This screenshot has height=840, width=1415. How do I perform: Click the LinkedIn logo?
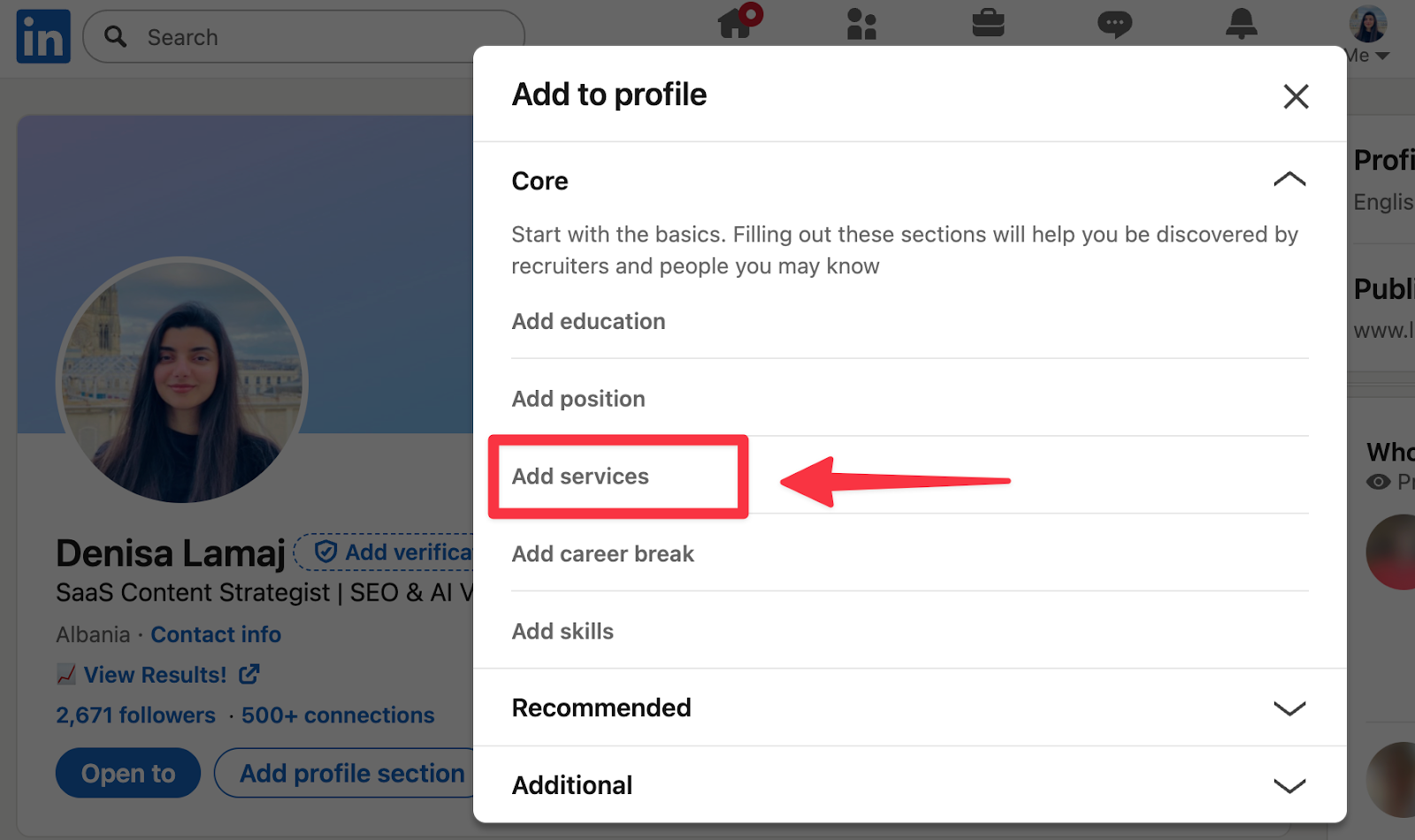tap(42, 36)
